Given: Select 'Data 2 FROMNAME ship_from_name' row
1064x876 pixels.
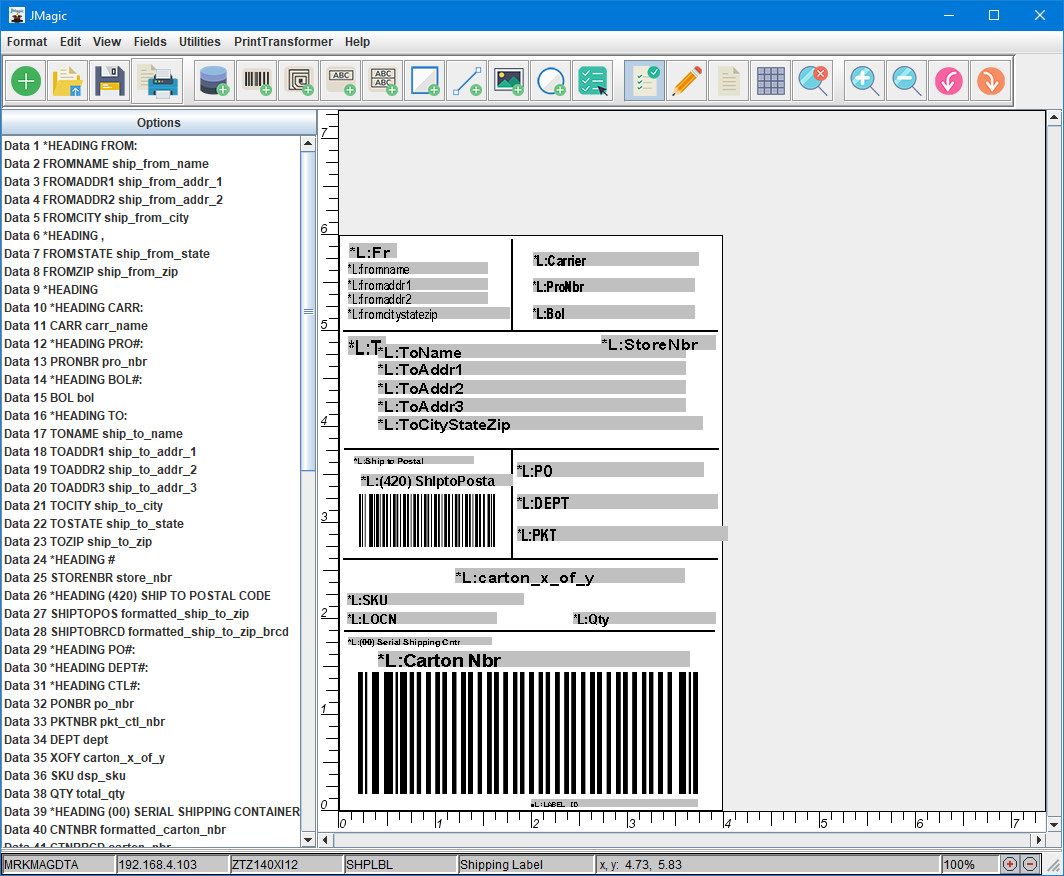Looking at the screenshot, I should coord(151,164).
